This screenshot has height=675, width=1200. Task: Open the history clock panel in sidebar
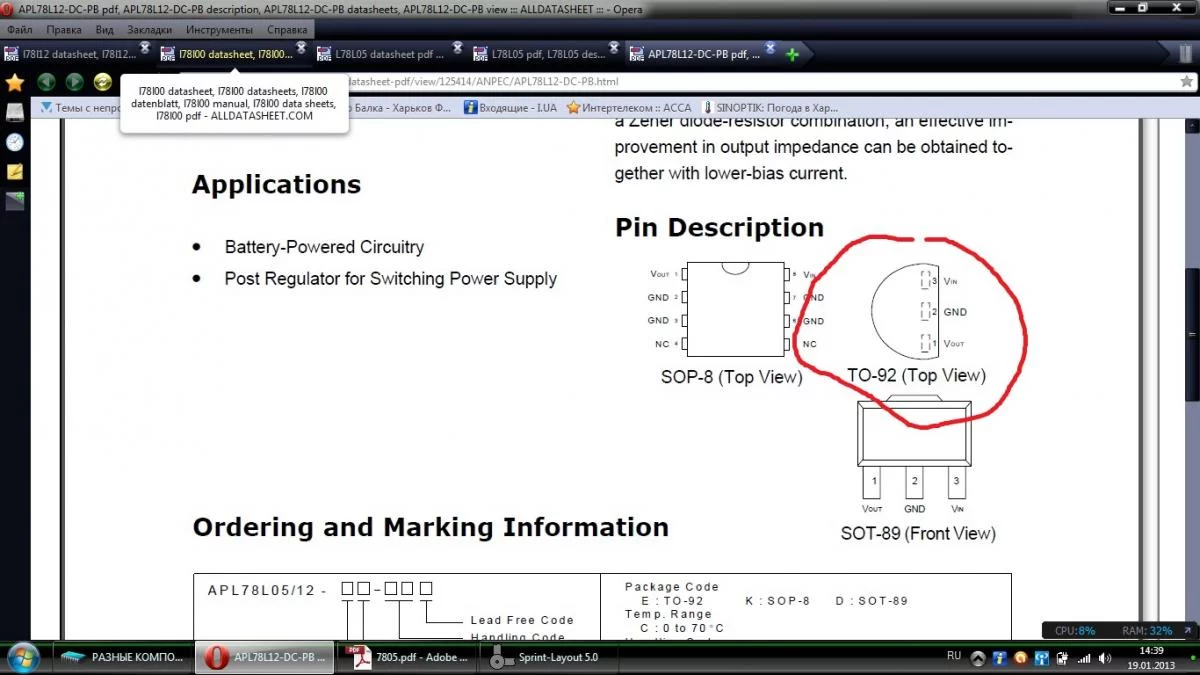[15, 141]
